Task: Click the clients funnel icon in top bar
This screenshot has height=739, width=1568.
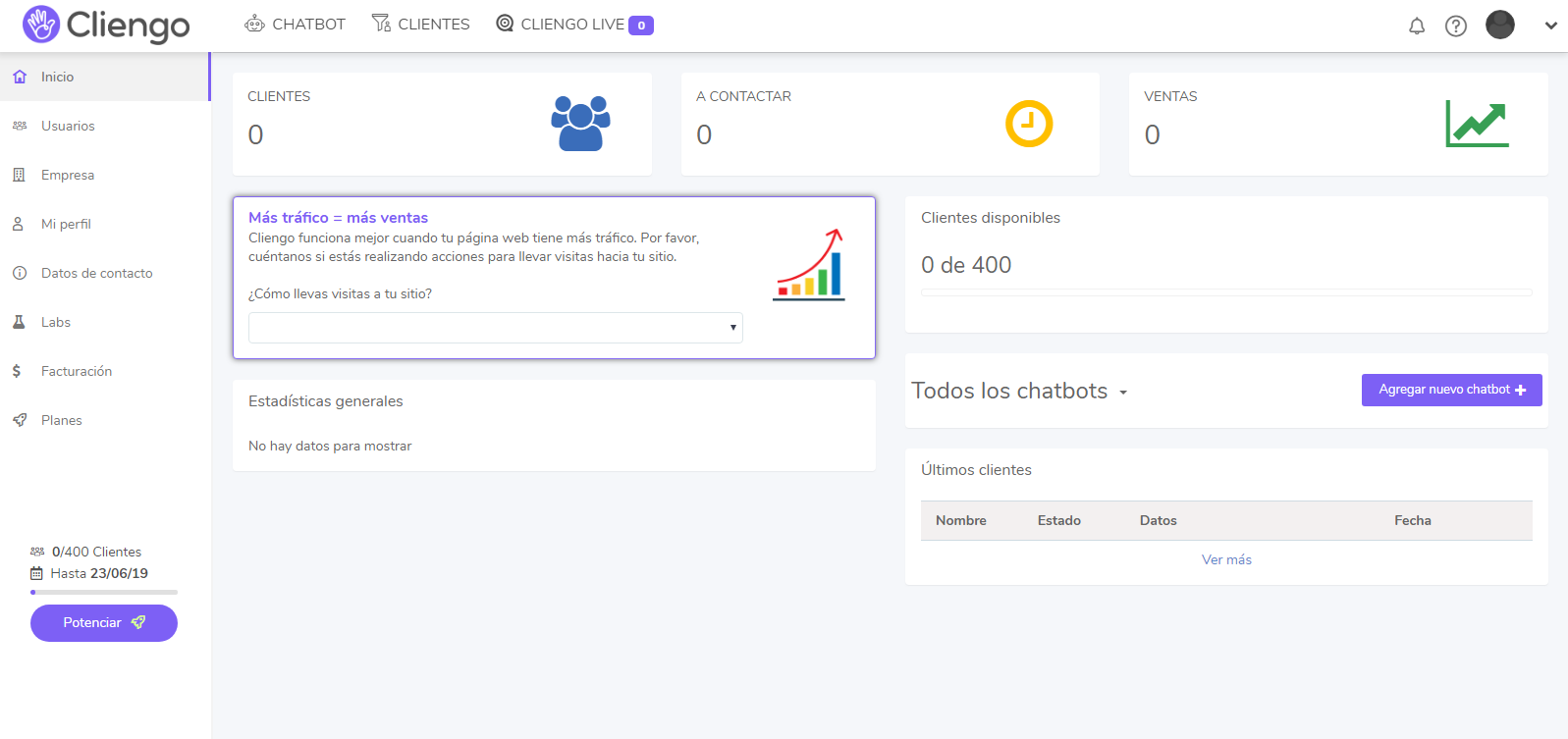Action: click(x=381, y=24)
